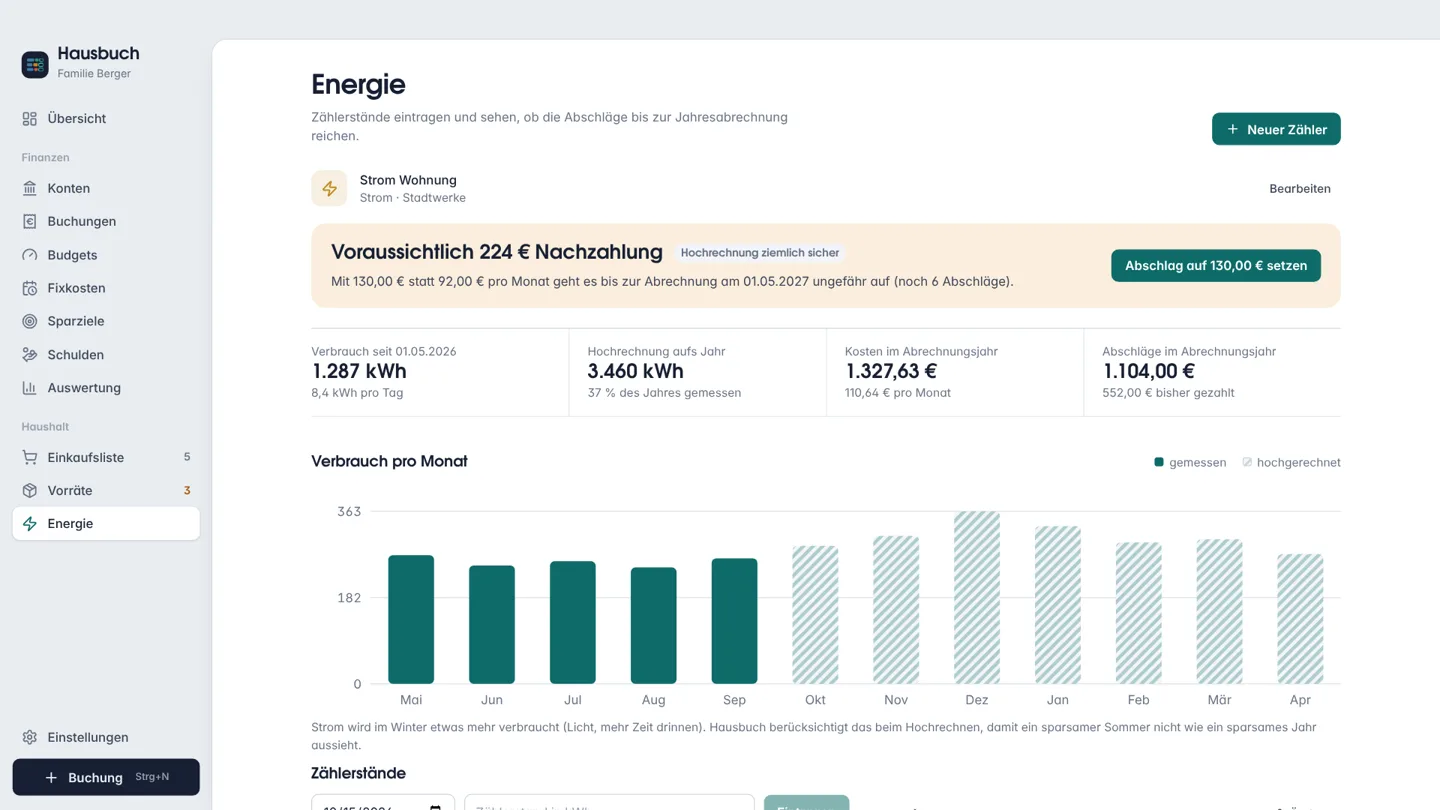This screenshot has height=810, width=1440.
Task: Open Übersicht via its grid icon
Action: tap(30, 119)
